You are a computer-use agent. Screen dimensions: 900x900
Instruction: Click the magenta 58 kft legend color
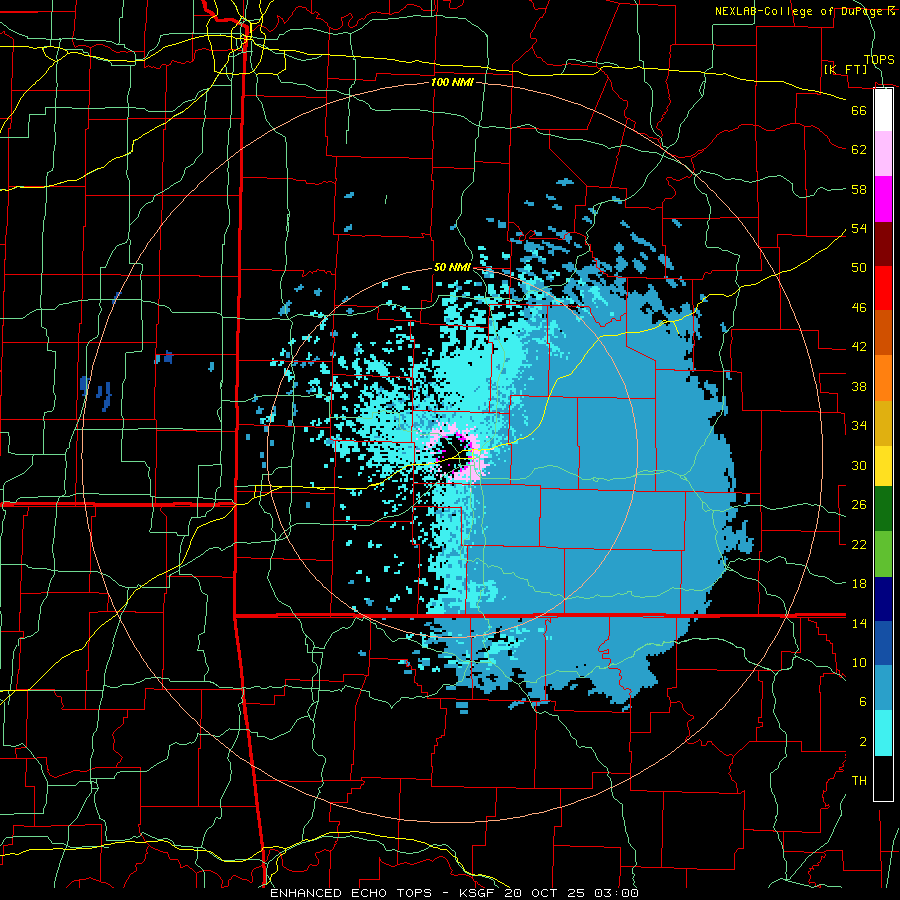(883, 199)
